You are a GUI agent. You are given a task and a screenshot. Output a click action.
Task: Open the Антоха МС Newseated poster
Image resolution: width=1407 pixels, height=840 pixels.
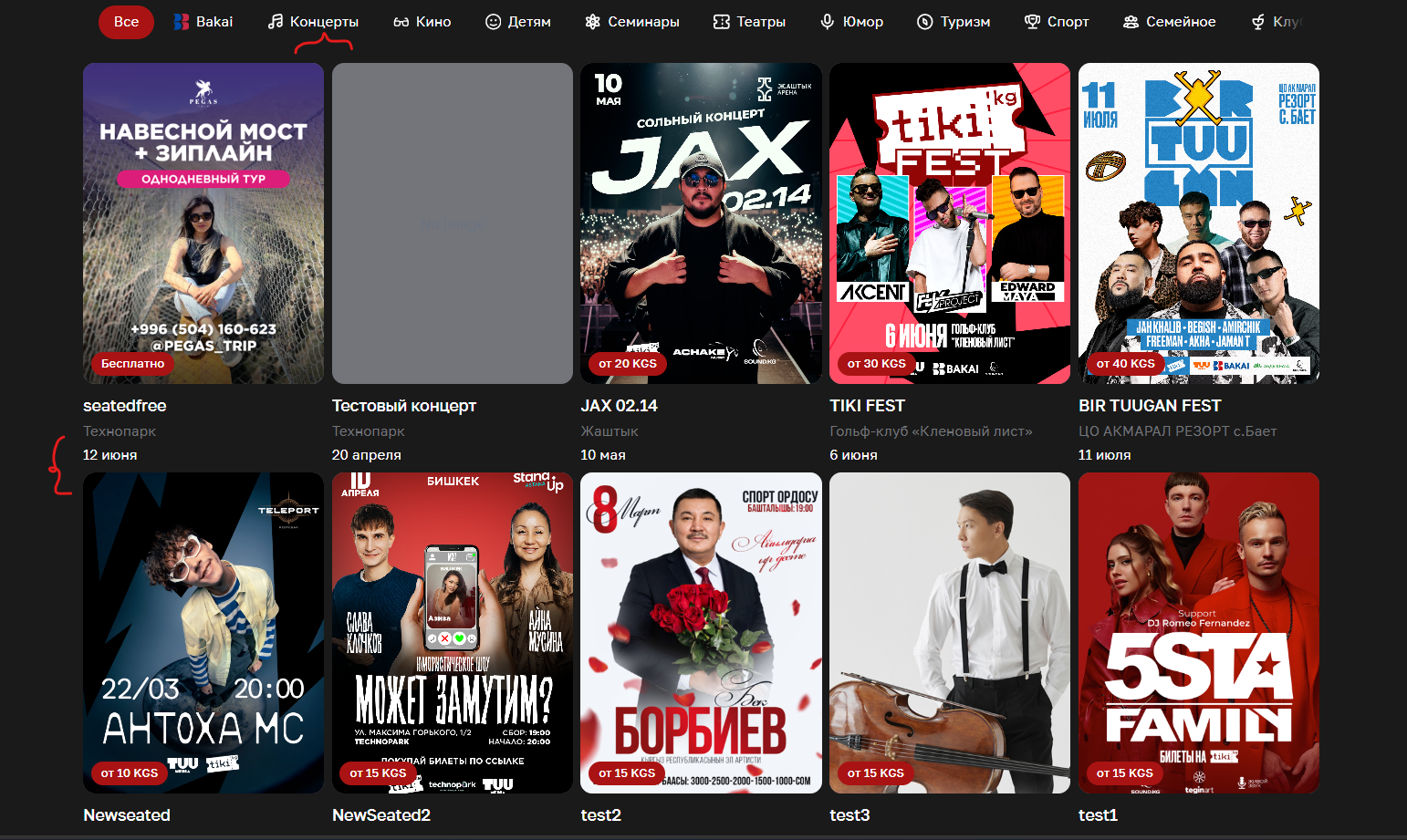(203, 633)
